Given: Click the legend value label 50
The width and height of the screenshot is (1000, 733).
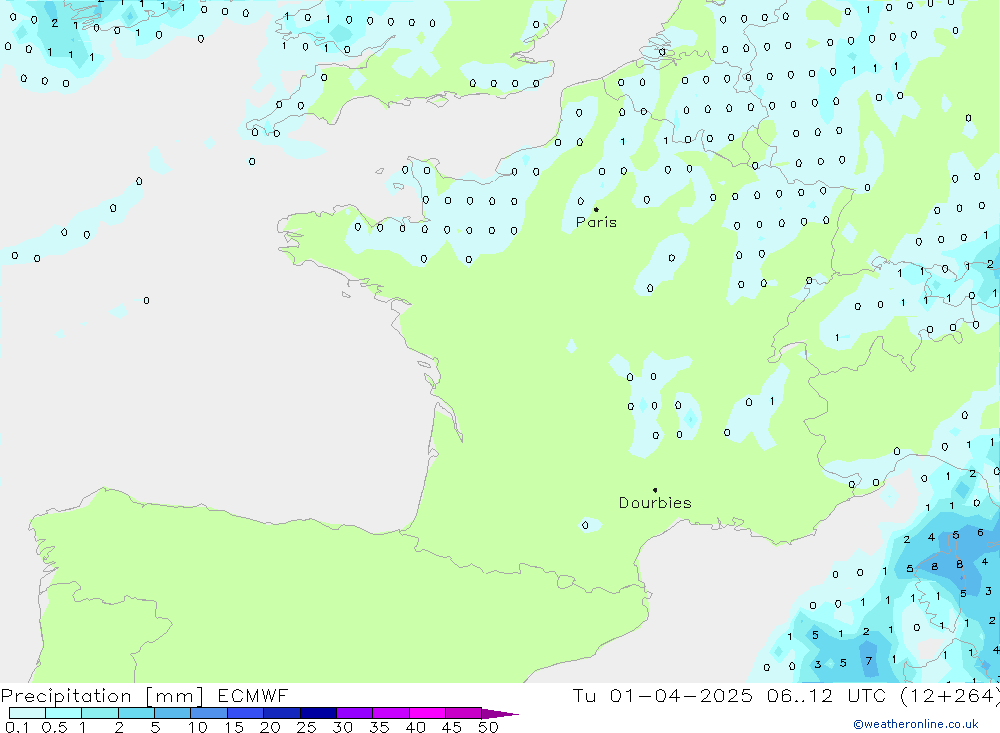Looking at the screenshot, I should coord(488,727).
